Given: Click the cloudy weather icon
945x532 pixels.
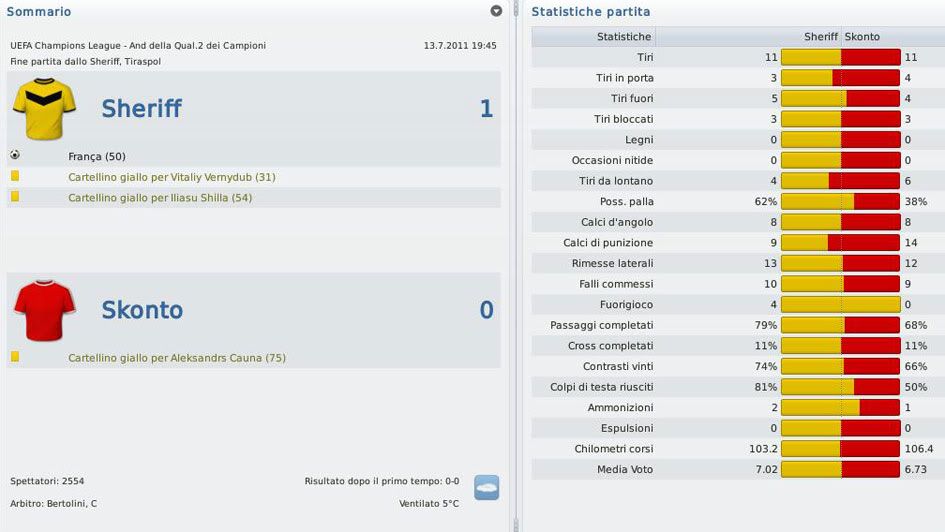Looking at the screenshot, I should [486, 488].
